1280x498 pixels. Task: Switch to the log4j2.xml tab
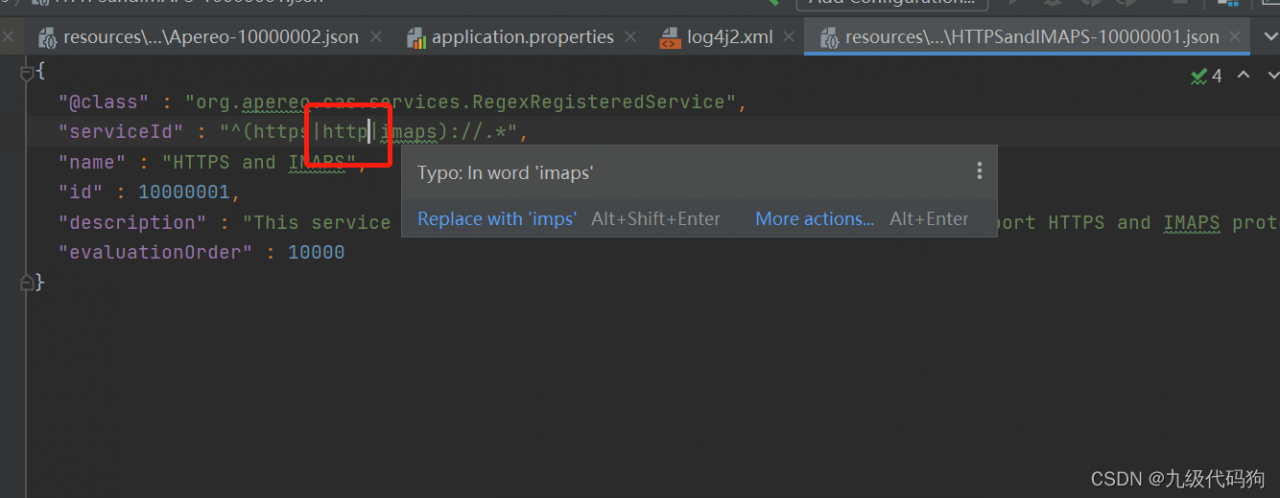pos(730,38)
